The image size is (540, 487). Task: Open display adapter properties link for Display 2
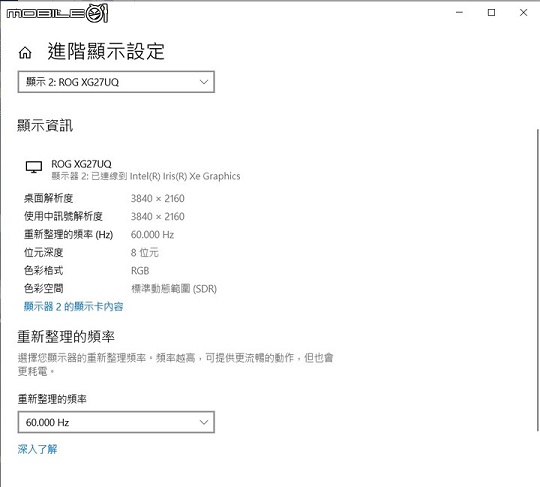[x=73, y=307]
